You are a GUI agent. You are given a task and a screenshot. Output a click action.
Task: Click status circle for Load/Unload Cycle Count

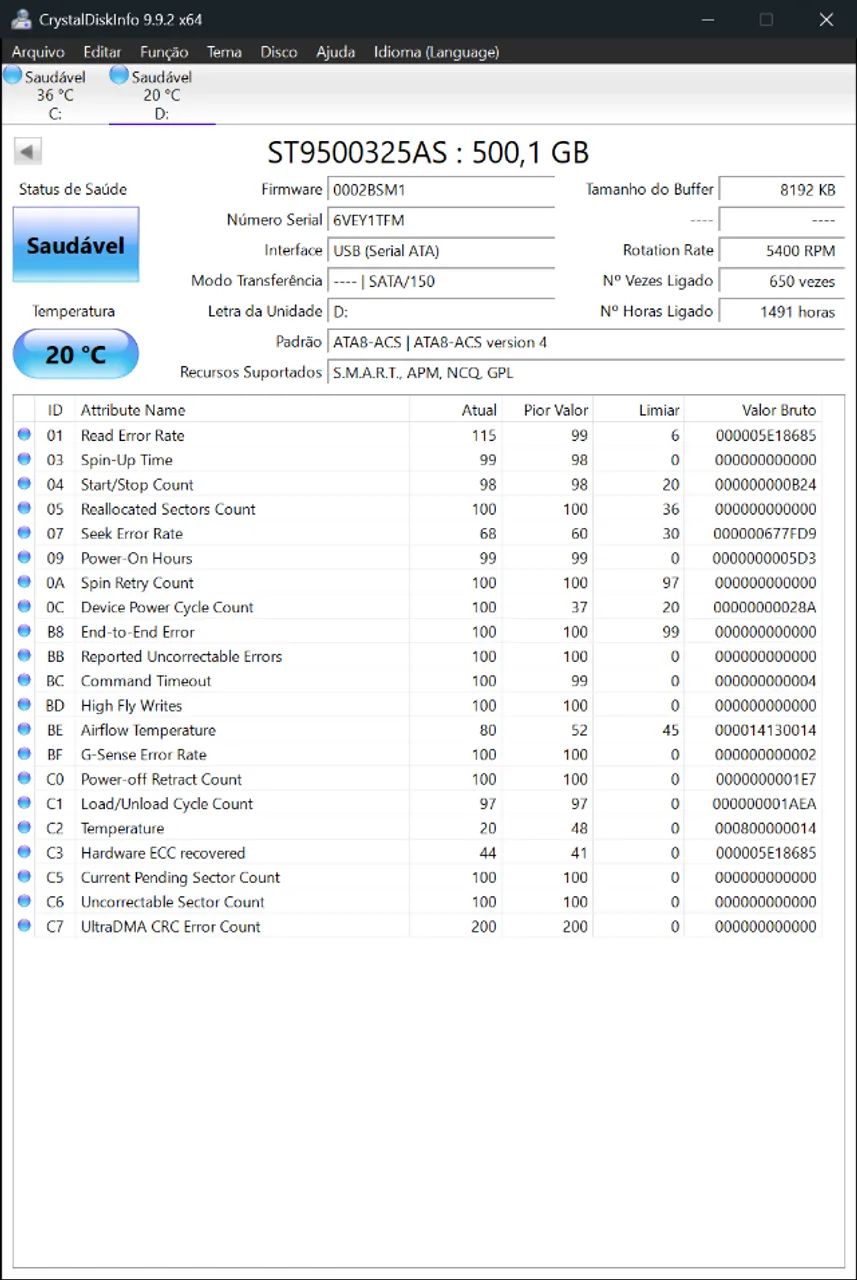point(24,803)
